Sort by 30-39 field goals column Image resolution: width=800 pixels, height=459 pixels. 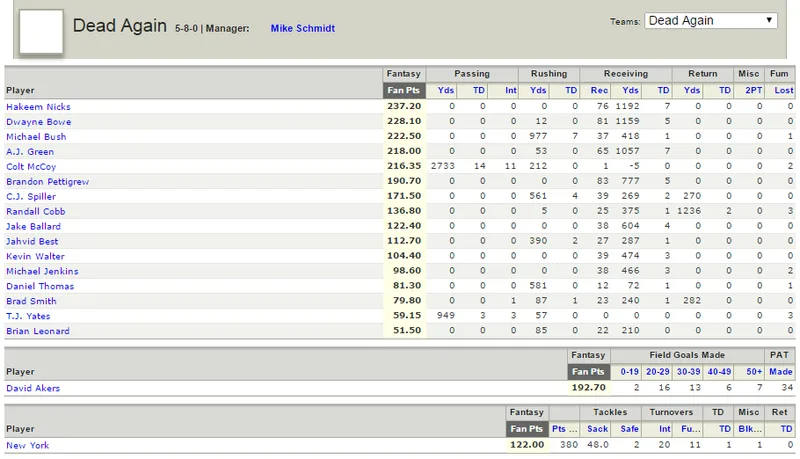tap(688, 372)
